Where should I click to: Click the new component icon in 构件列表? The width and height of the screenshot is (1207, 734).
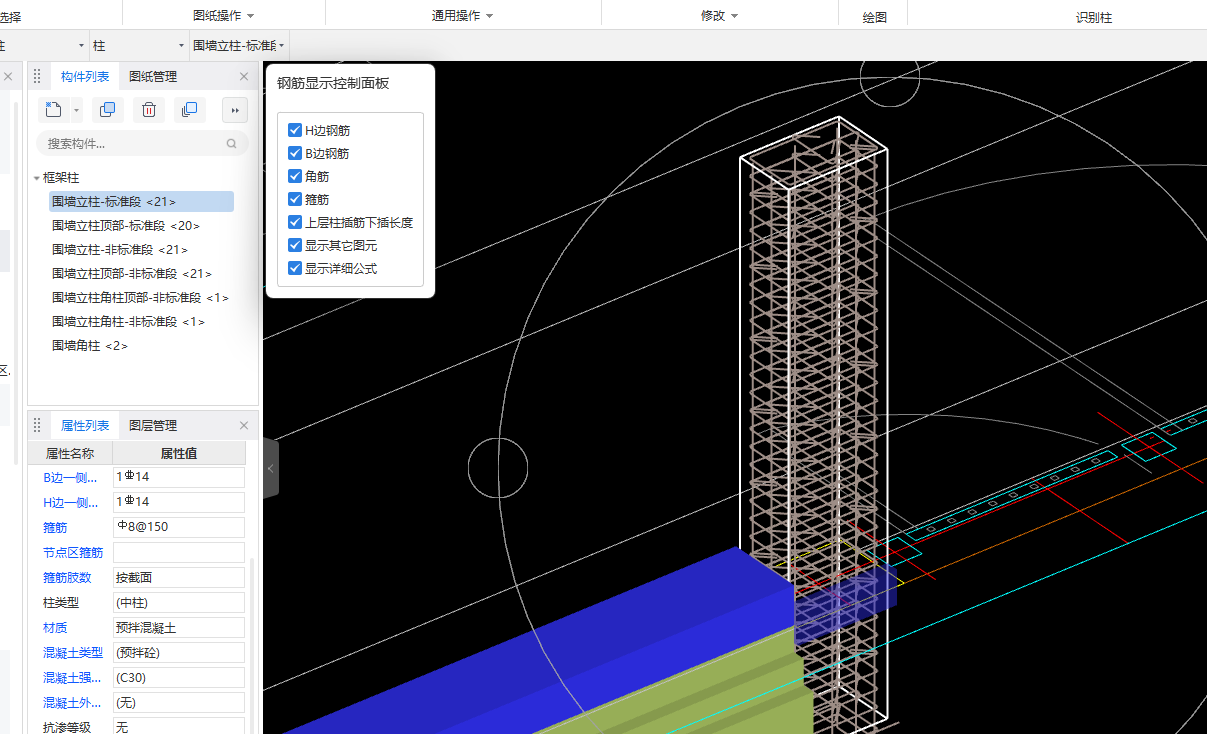coord(54,110)
